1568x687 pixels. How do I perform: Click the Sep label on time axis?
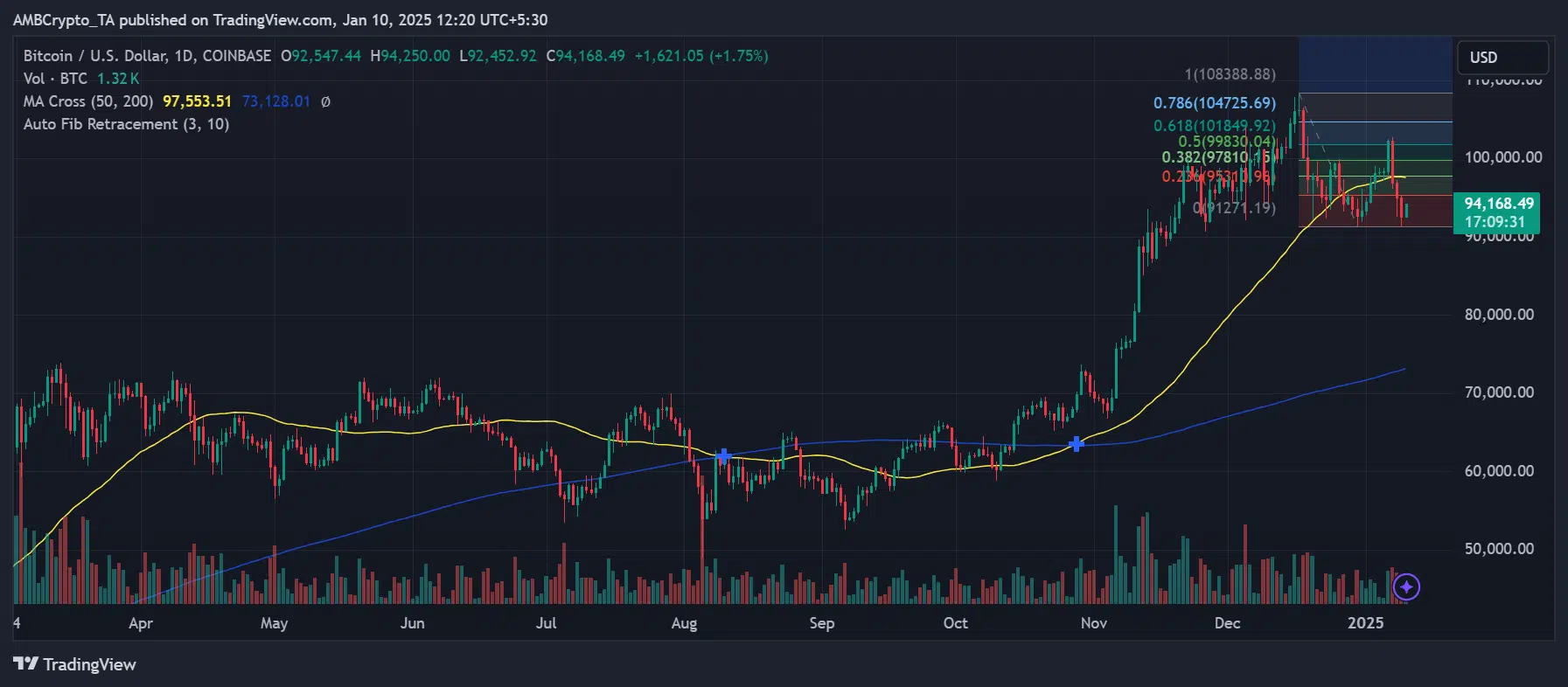click(821, 623)
